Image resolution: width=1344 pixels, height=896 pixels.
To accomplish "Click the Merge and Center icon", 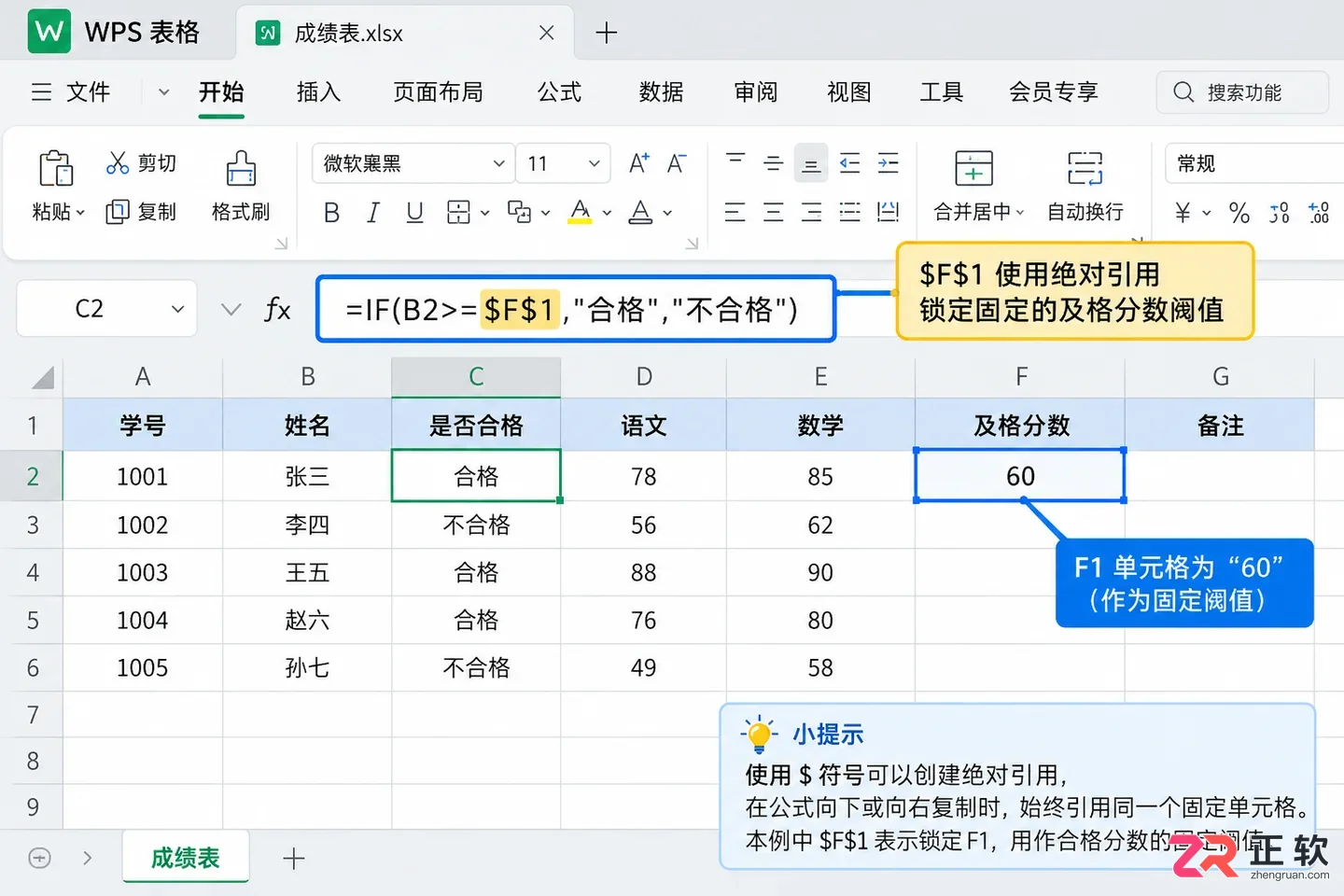I will point(973,169).
